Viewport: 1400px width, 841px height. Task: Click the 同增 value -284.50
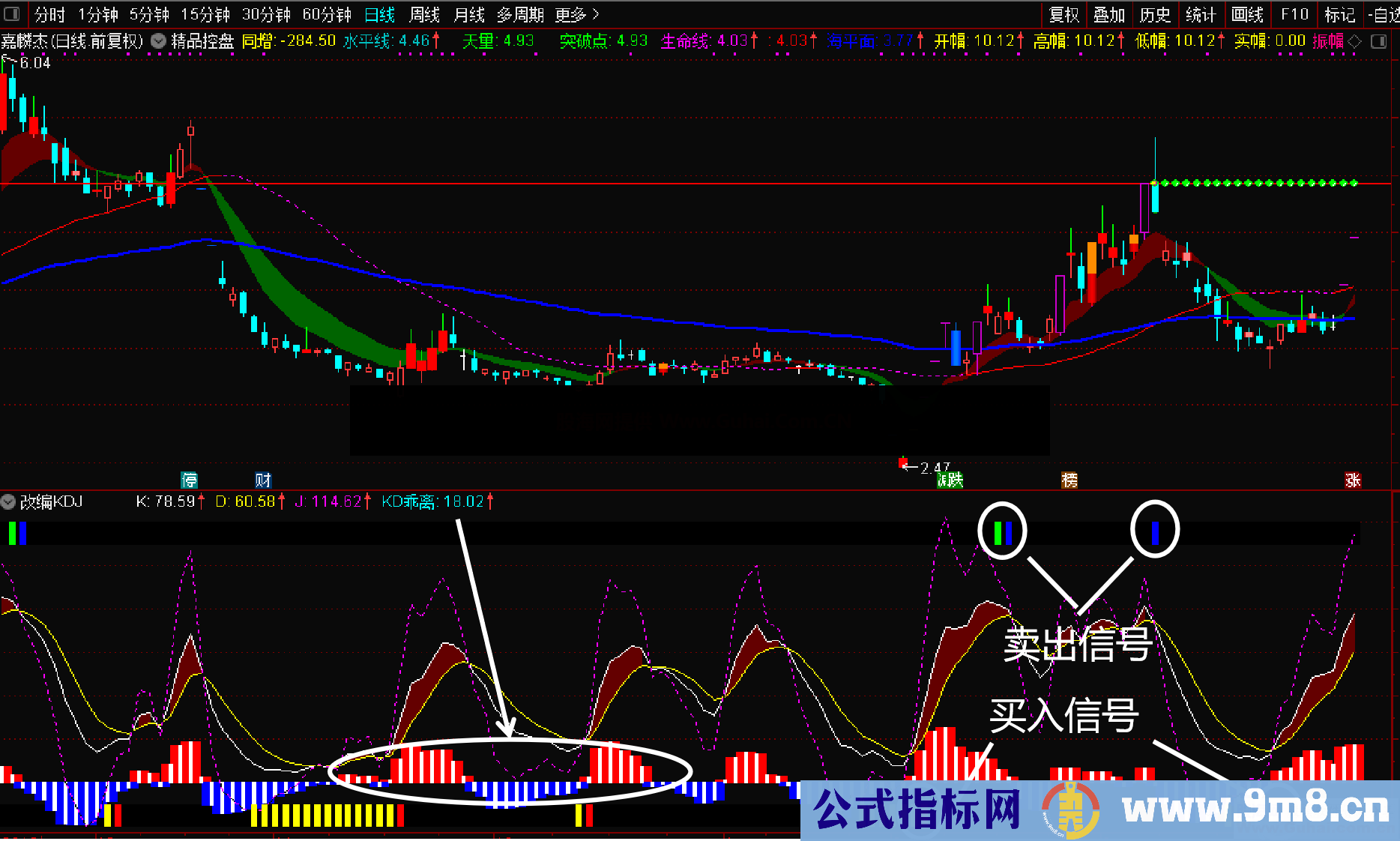click(307, 41)
